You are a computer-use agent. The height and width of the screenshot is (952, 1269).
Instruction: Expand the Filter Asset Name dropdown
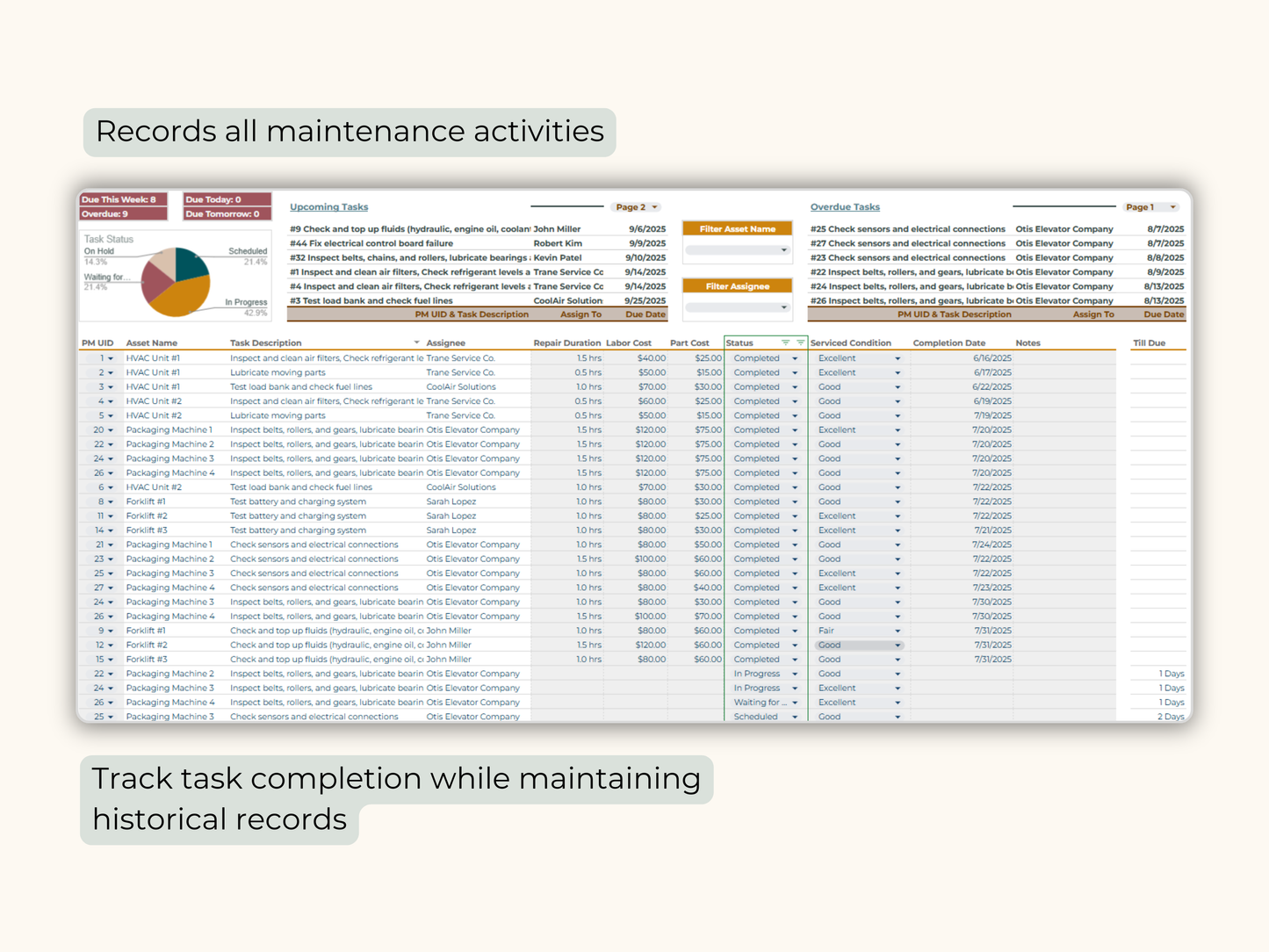pyautogui.click(x=783, y=250)
